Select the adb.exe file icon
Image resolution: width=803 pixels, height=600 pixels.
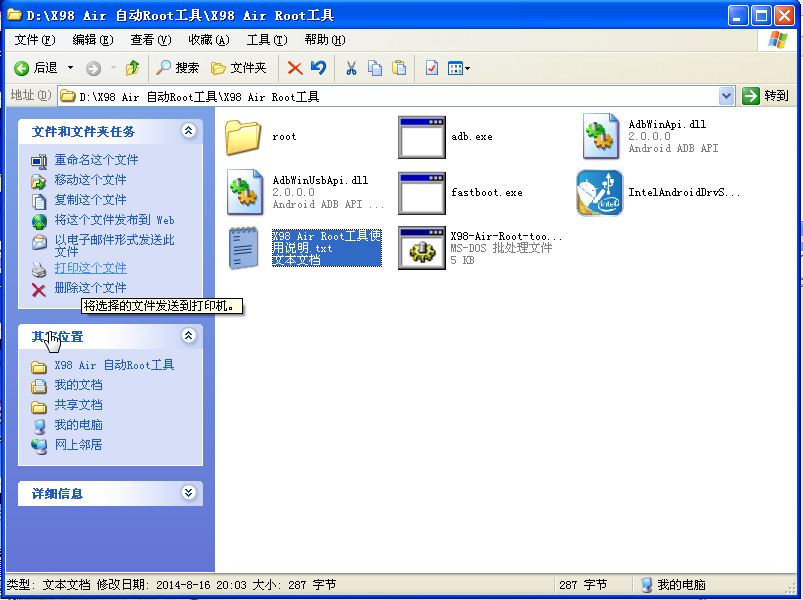(421, 137)
